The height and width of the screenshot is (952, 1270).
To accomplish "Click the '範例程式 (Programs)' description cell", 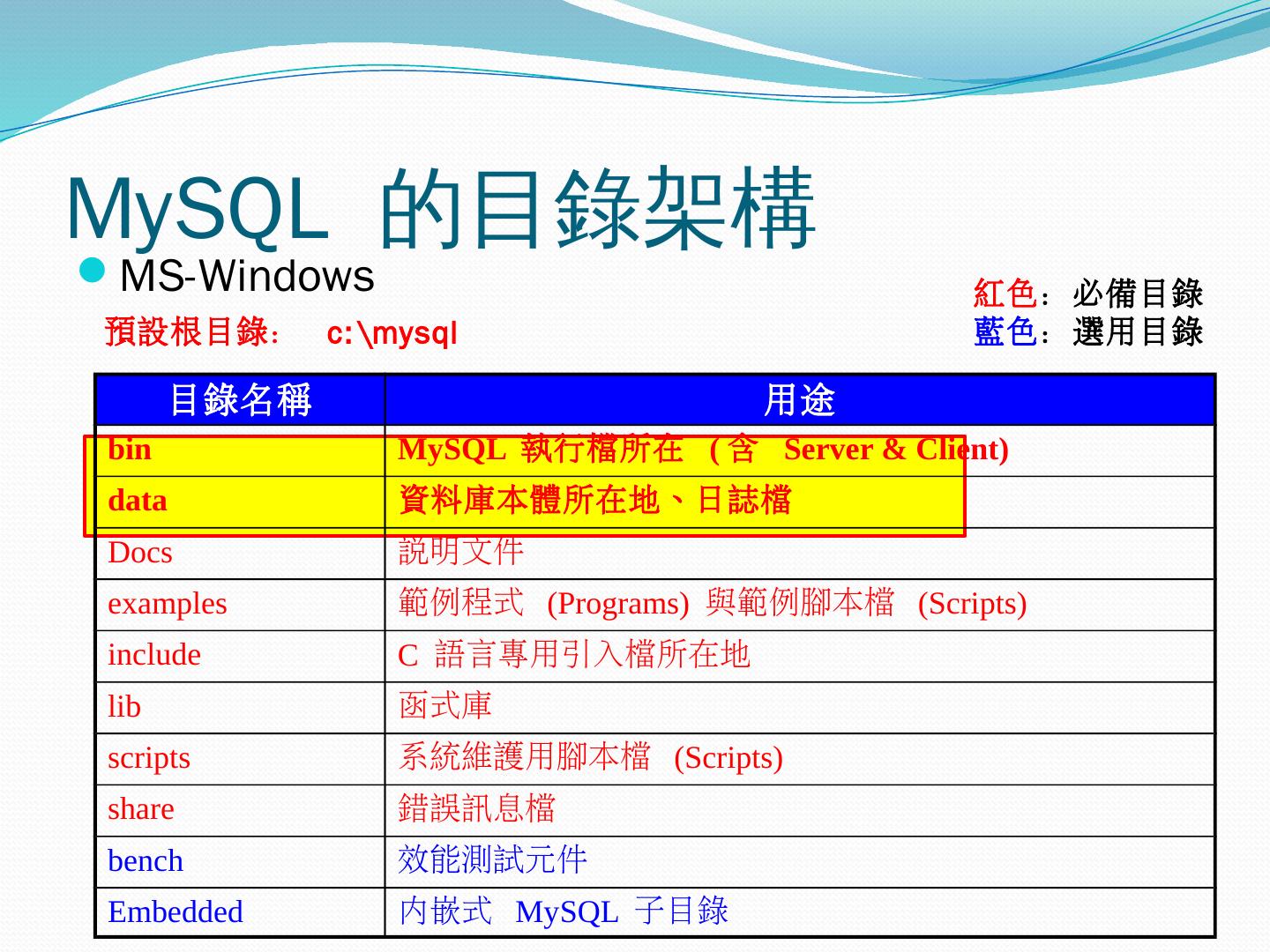I will tap(800, 605).
